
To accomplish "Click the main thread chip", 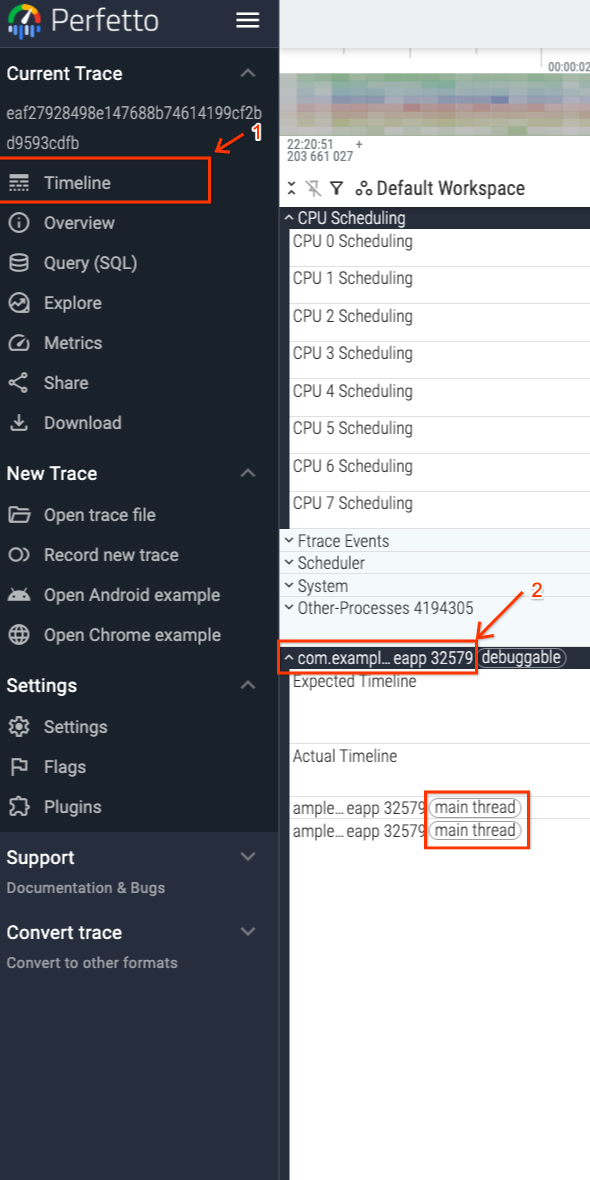I will pyautogui.click(x=474, y=807).
